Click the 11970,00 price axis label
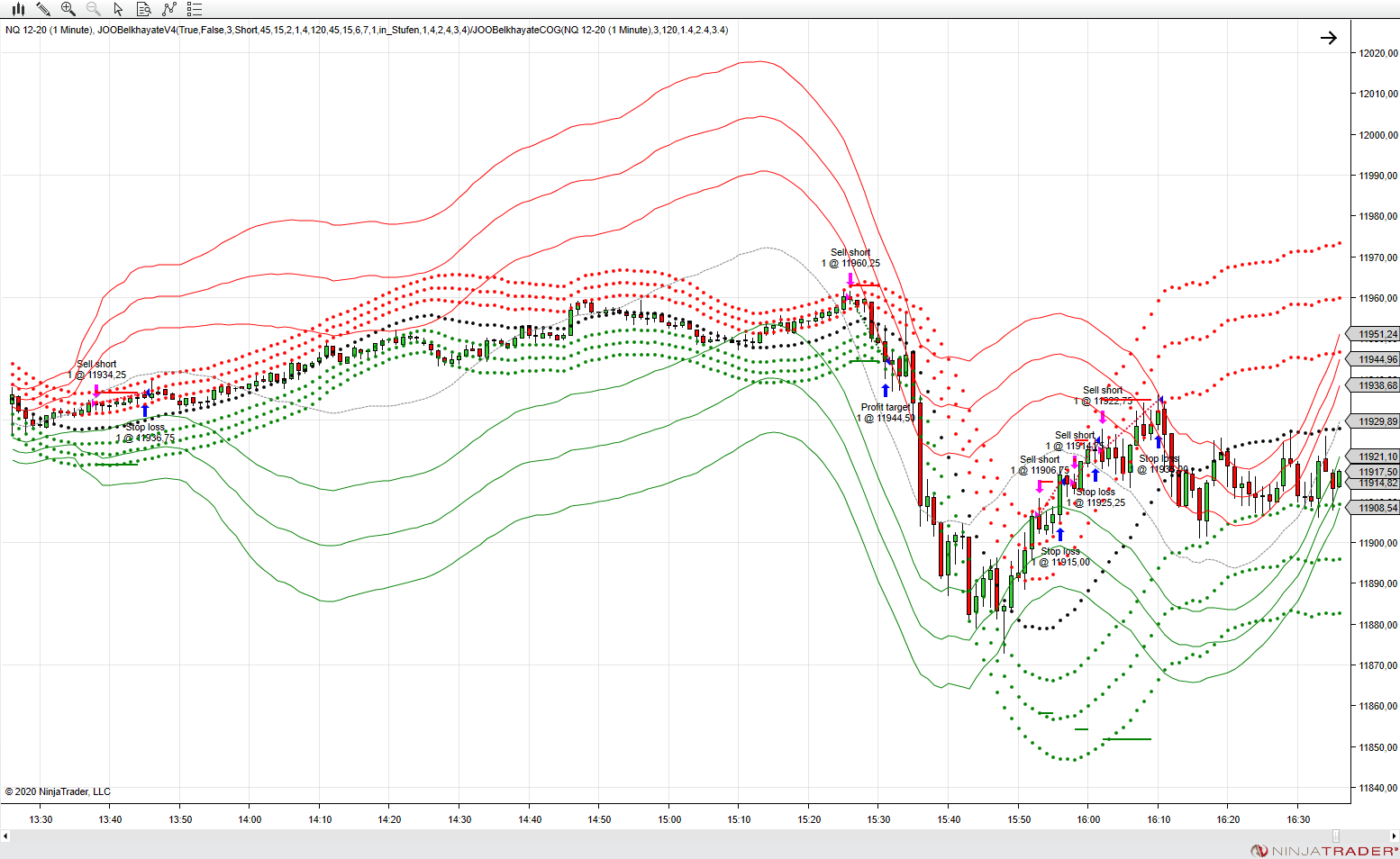The height and width of the screenshot is (859, 1400). pyautogui.click(x=1378, y=258)
